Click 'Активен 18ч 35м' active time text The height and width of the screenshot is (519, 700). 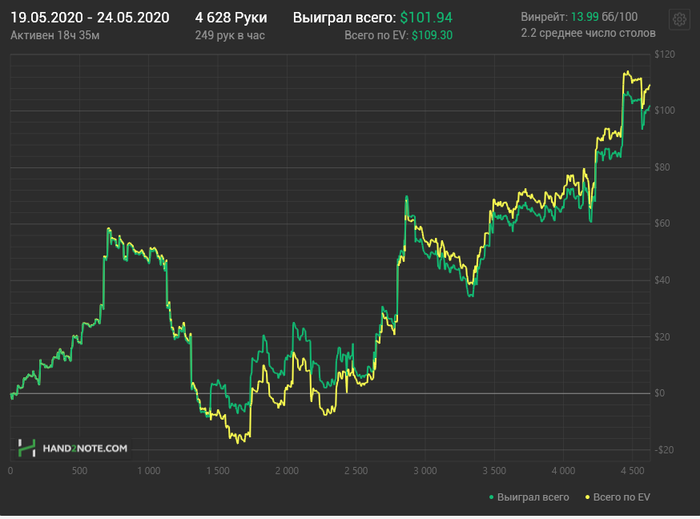tap(55, 35)
